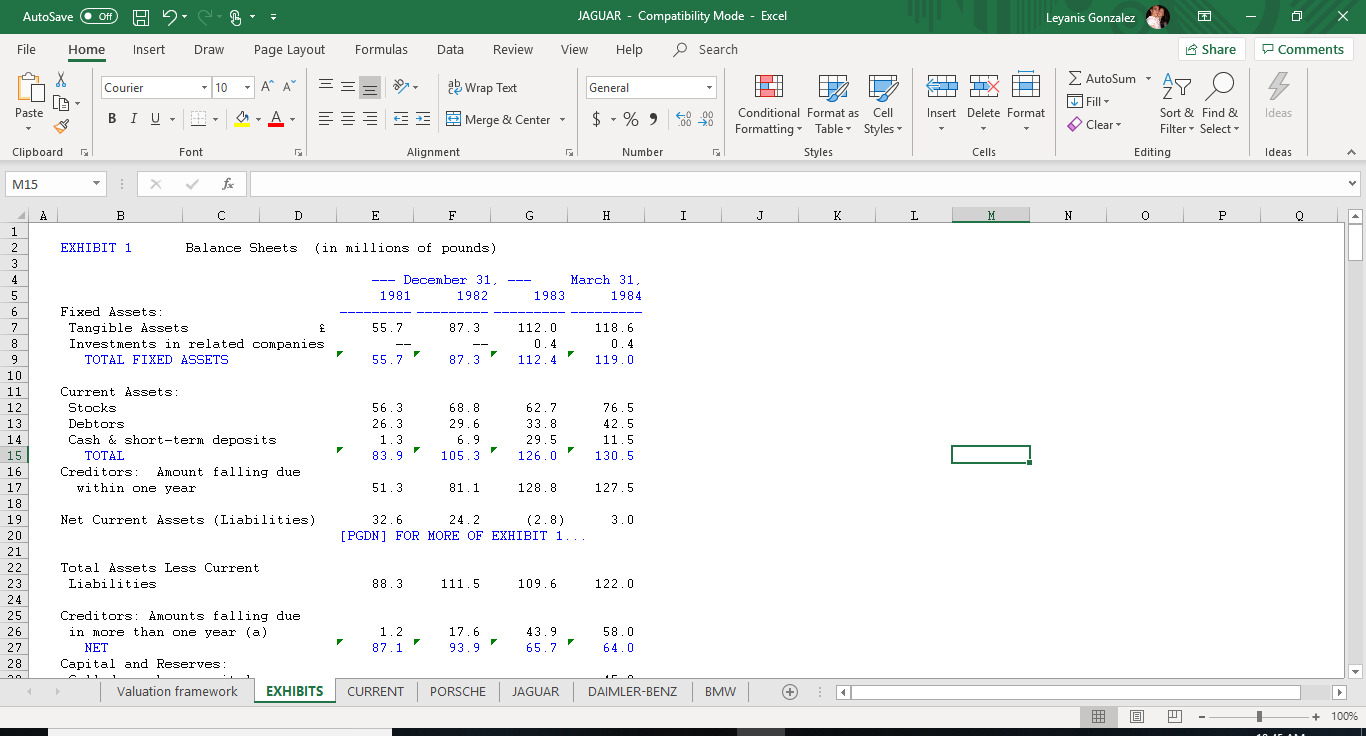Open the JAGUAR worksheet tab
Screen dimensions: 1366x736
[535, 691]
